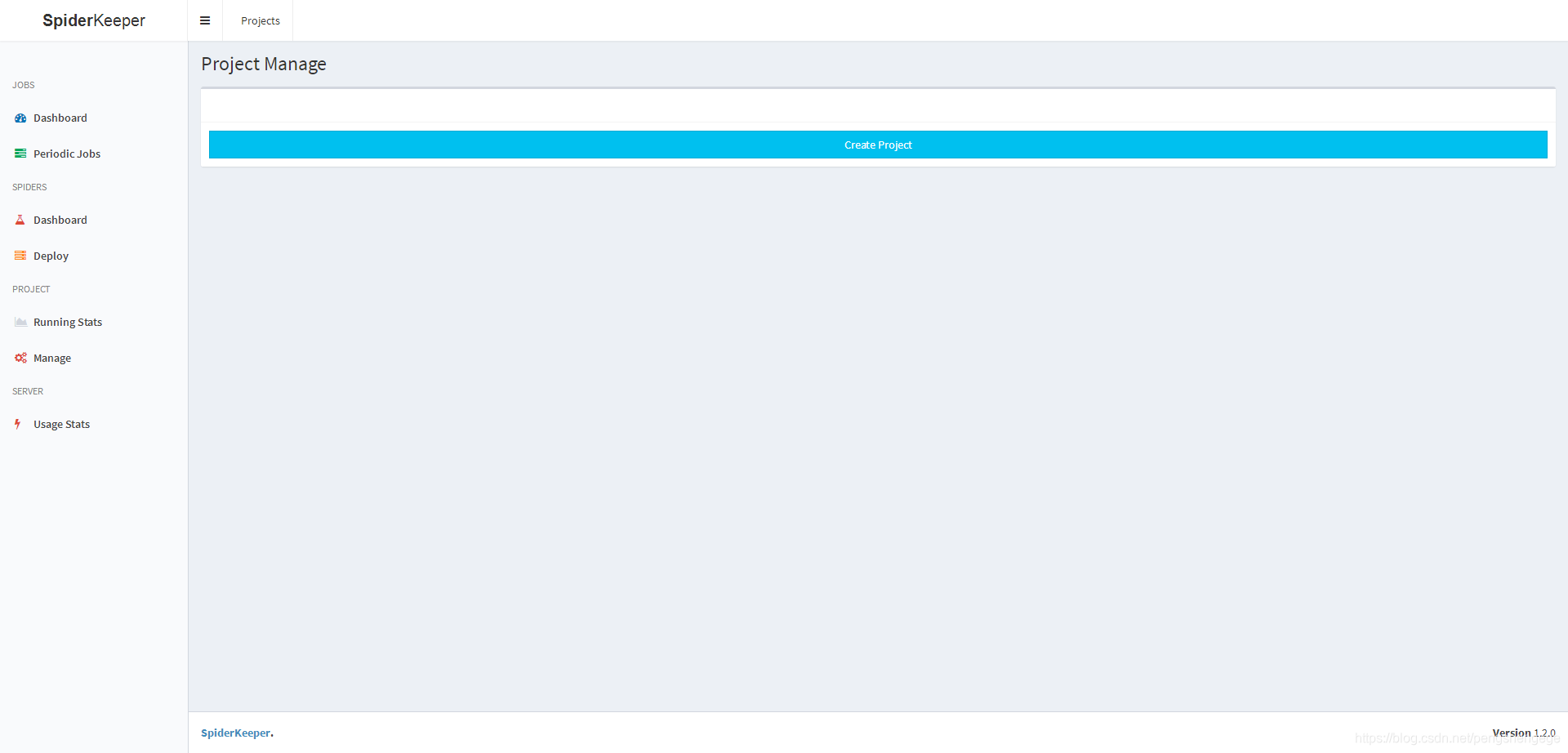The width and height of the screenshot is (1568, 753).
Task: Click the Create Project button
Action: [878, 145]
